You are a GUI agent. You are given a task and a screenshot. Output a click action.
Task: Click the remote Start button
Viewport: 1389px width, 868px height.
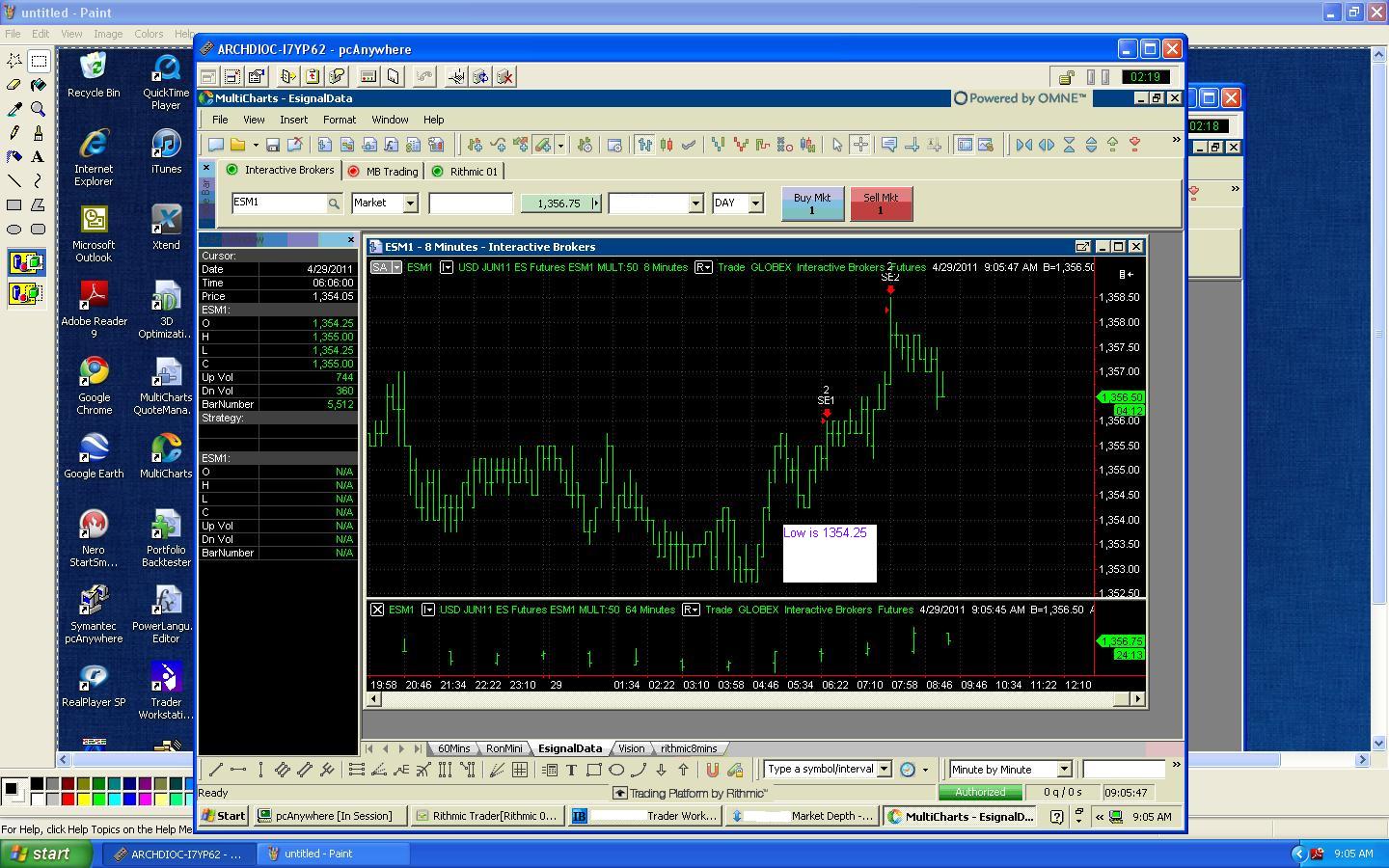pyautogui.click(x=225, y=816)
